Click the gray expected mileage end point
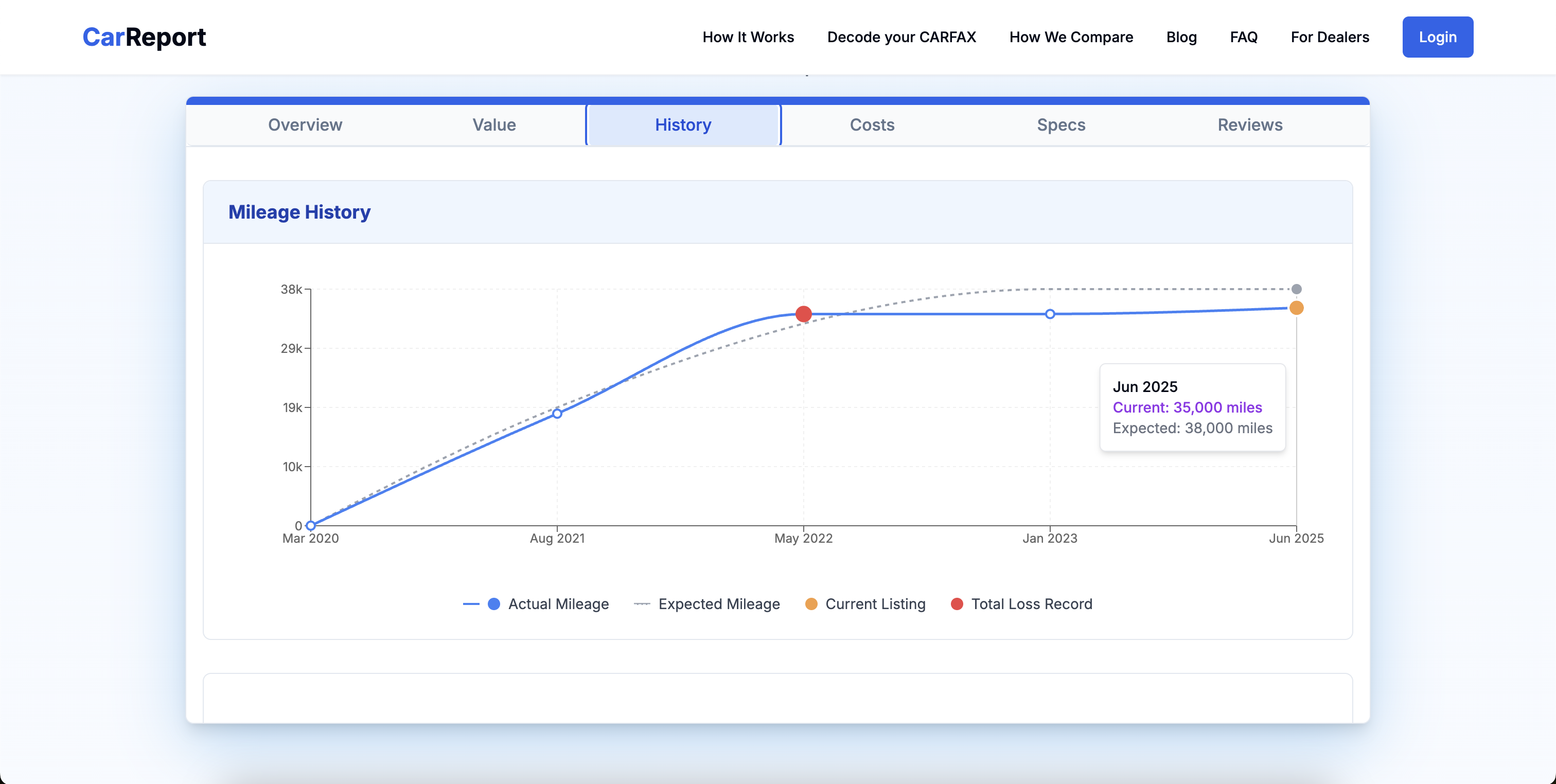Image resolution: width=1556 pixels, height=784 pixels. click(1296, 289)
